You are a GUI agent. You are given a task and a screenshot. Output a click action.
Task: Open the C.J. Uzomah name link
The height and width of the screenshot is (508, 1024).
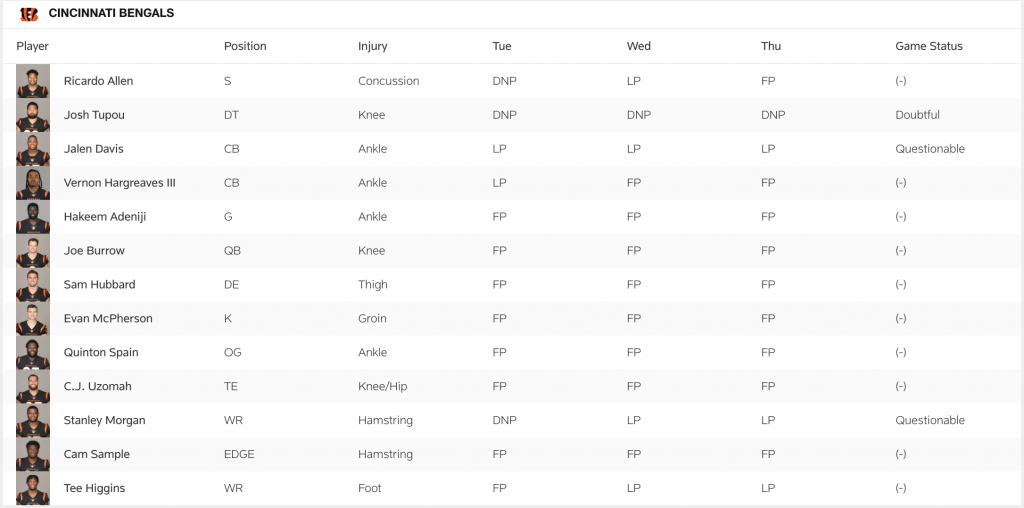click(x=95, y=387)
